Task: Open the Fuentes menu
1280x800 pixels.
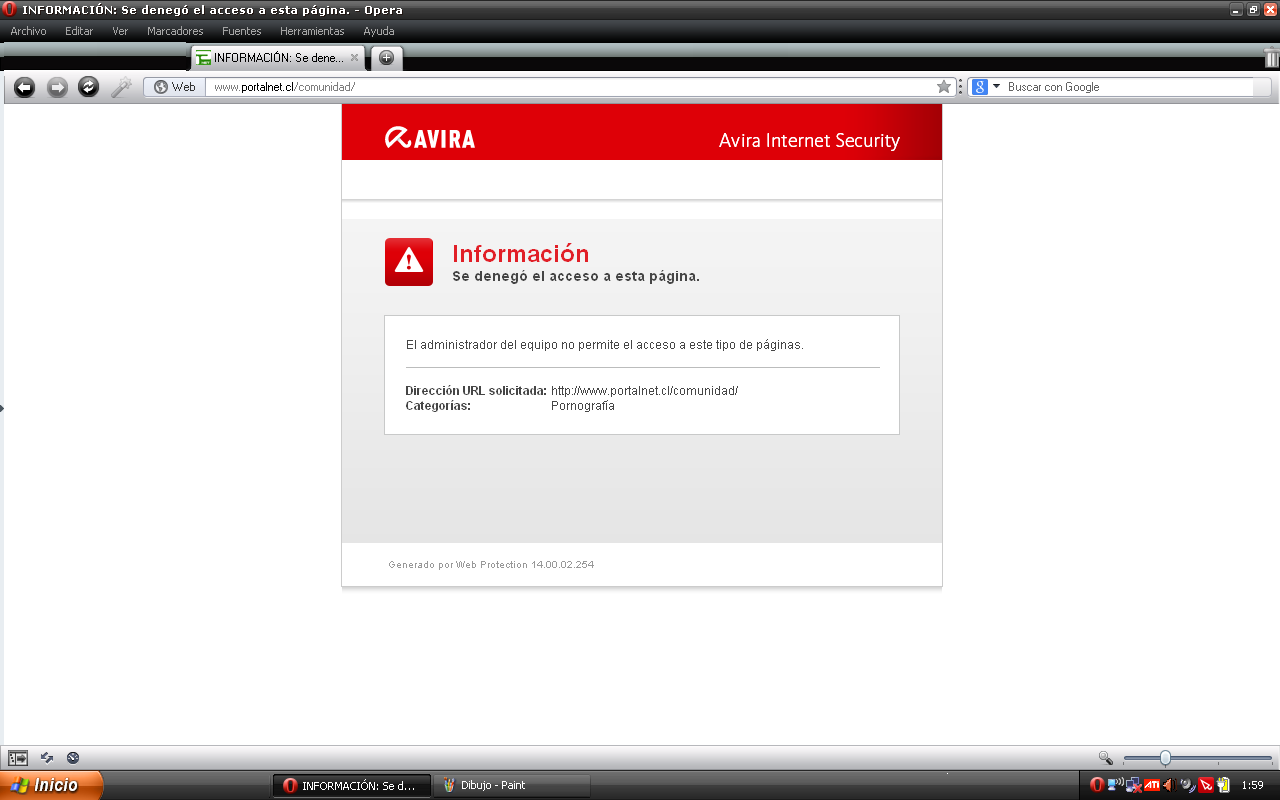Action: coord(241,31)
